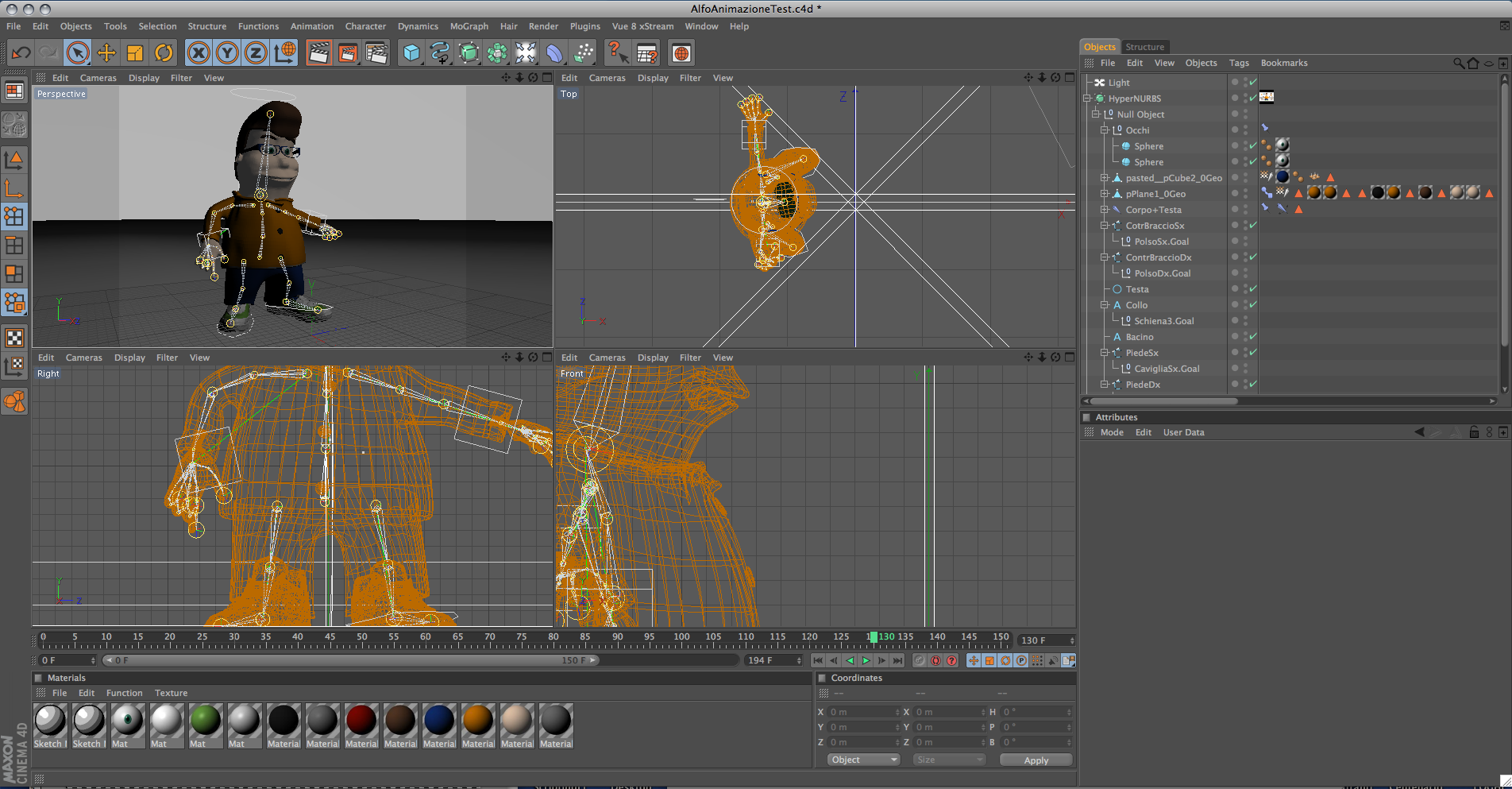1512x789 pixels.
Task: Open the Render Settings clapperboard icon
Action: [x=376, y=53]
